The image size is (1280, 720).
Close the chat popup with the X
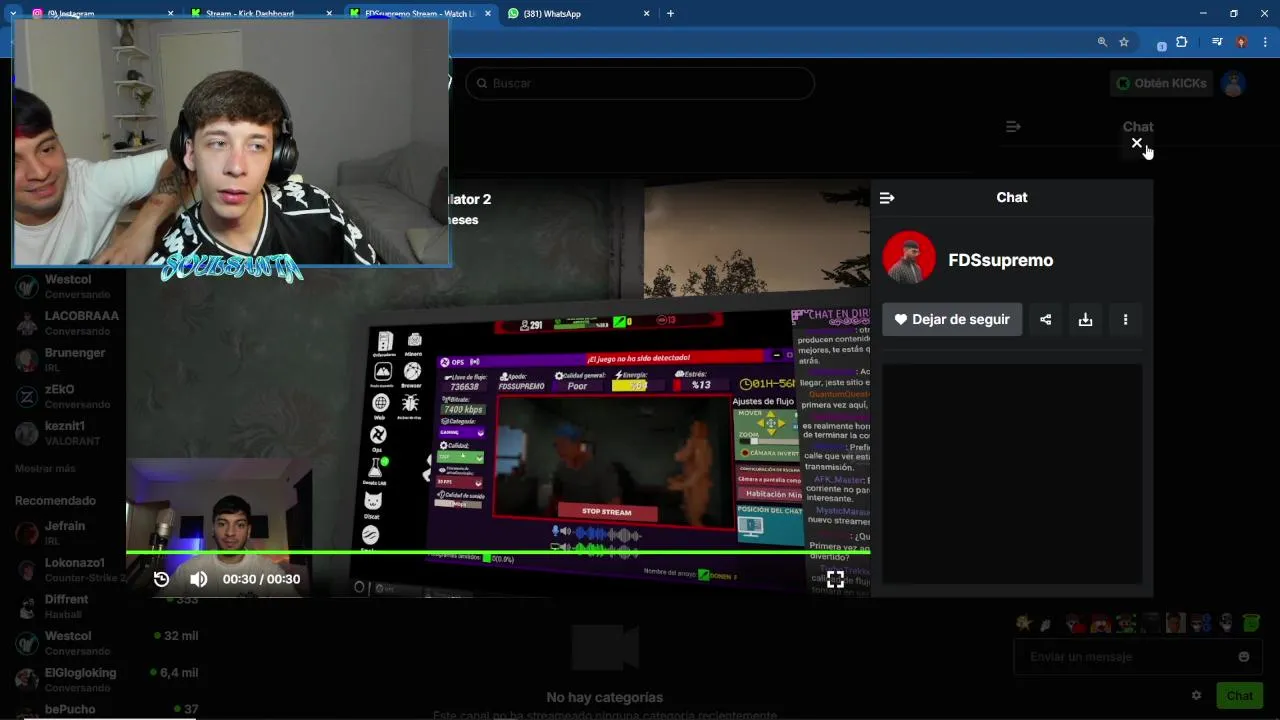[x=1136, y=143]
